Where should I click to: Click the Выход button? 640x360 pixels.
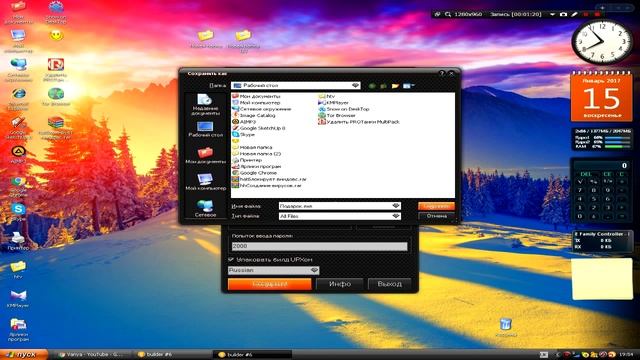click(389, 284)
